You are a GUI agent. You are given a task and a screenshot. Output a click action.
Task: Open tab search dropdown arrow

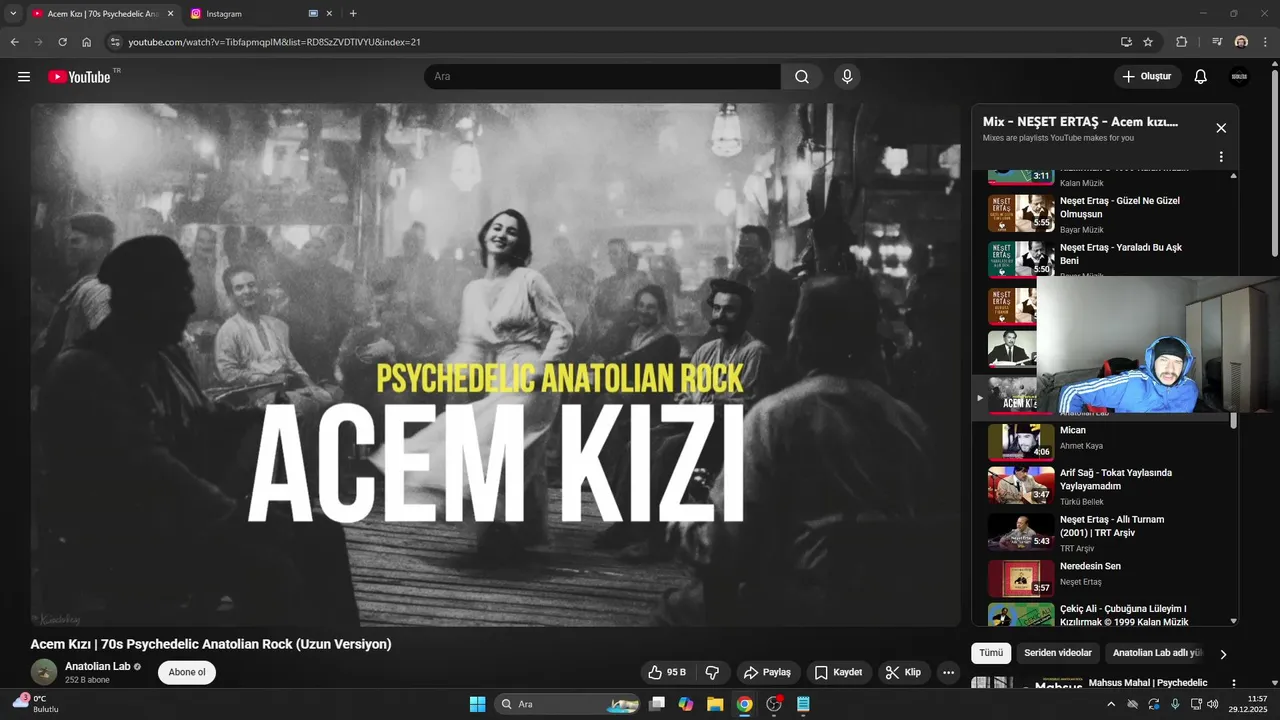13,14
